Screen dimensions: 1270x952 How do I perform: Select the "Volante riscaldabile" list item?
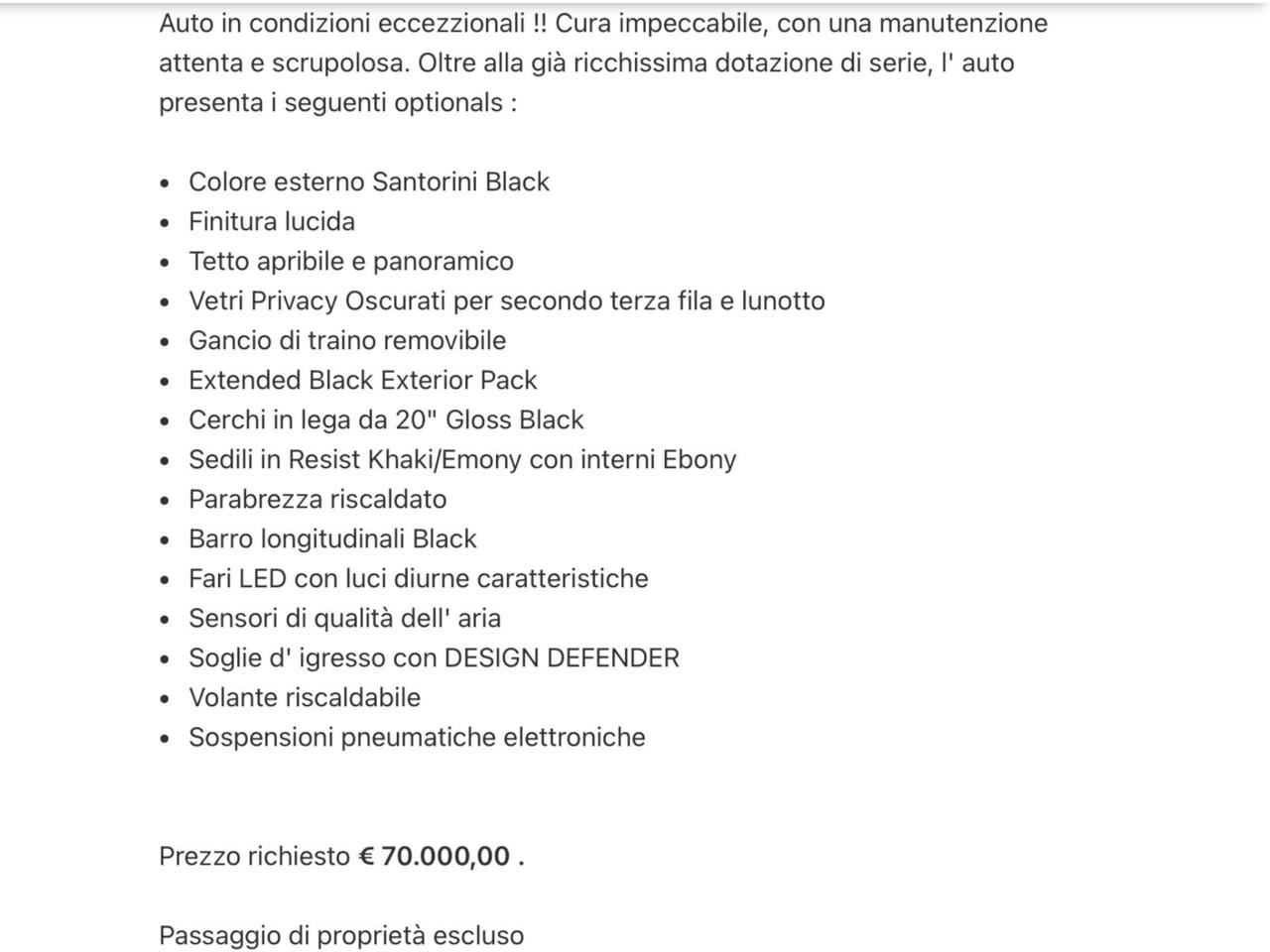304,698
